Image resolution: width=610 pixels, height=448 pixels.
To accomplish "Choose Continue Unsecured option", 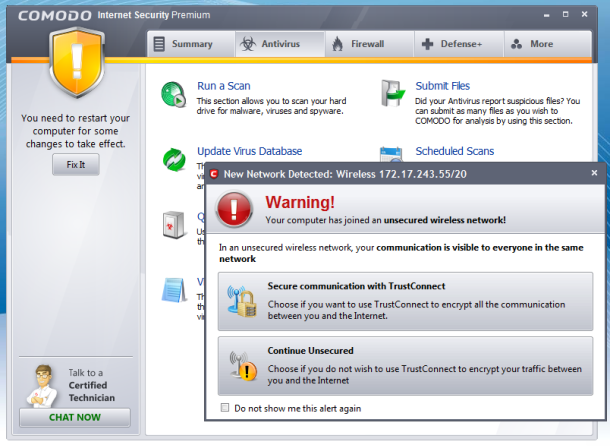I will [405, 366].
